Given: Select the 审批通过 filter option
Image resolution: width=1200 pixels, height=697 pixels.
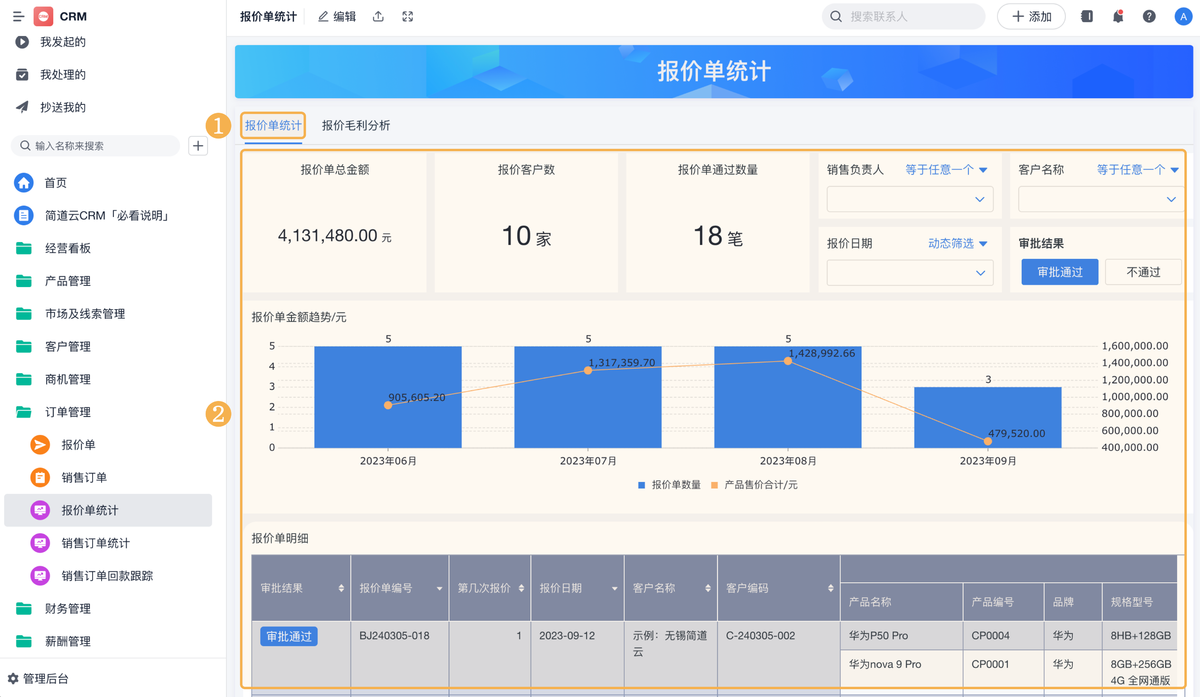Looking at the screenshot, I should [x=1059, y=272].
